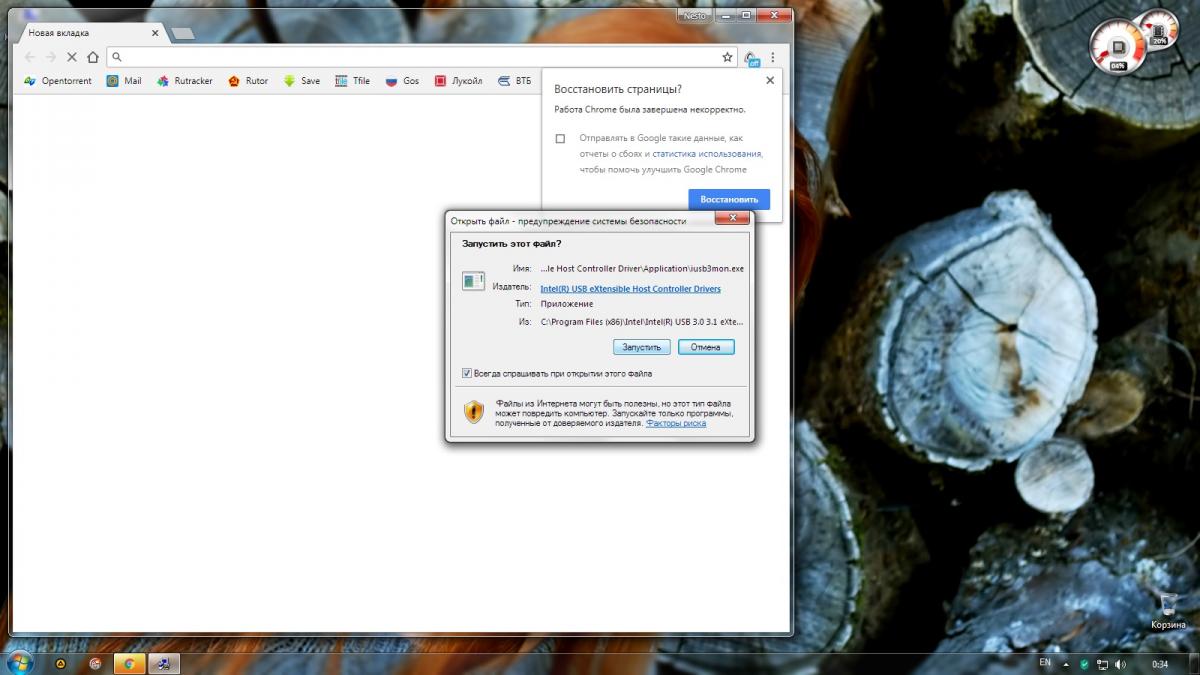Viewport: 1200px width, 675px height.
Task: Click the 0:34 taskbar clock
Action: pyautogui.click(x=1160, y=664)
